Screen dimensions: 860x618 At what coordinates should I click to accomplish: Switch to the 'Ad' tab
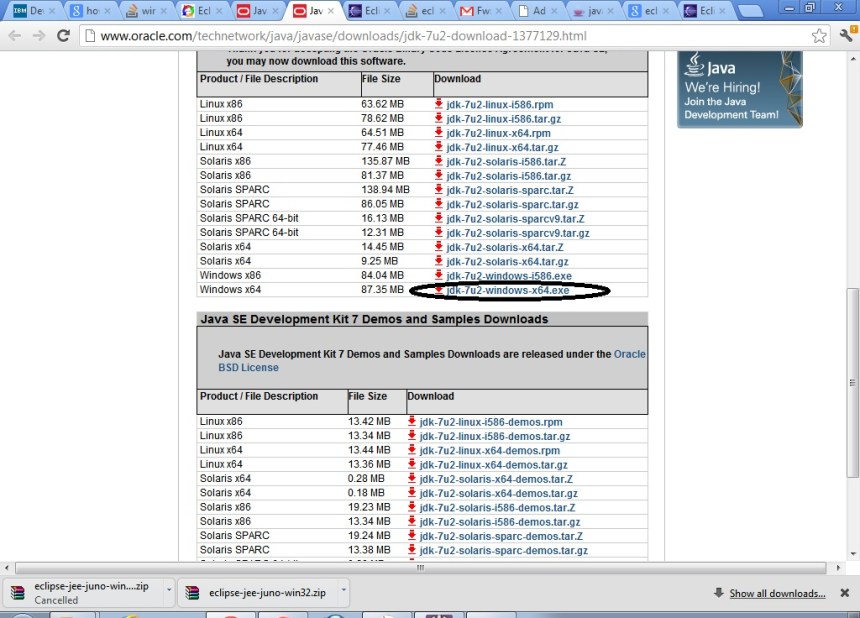pos(538,10)
